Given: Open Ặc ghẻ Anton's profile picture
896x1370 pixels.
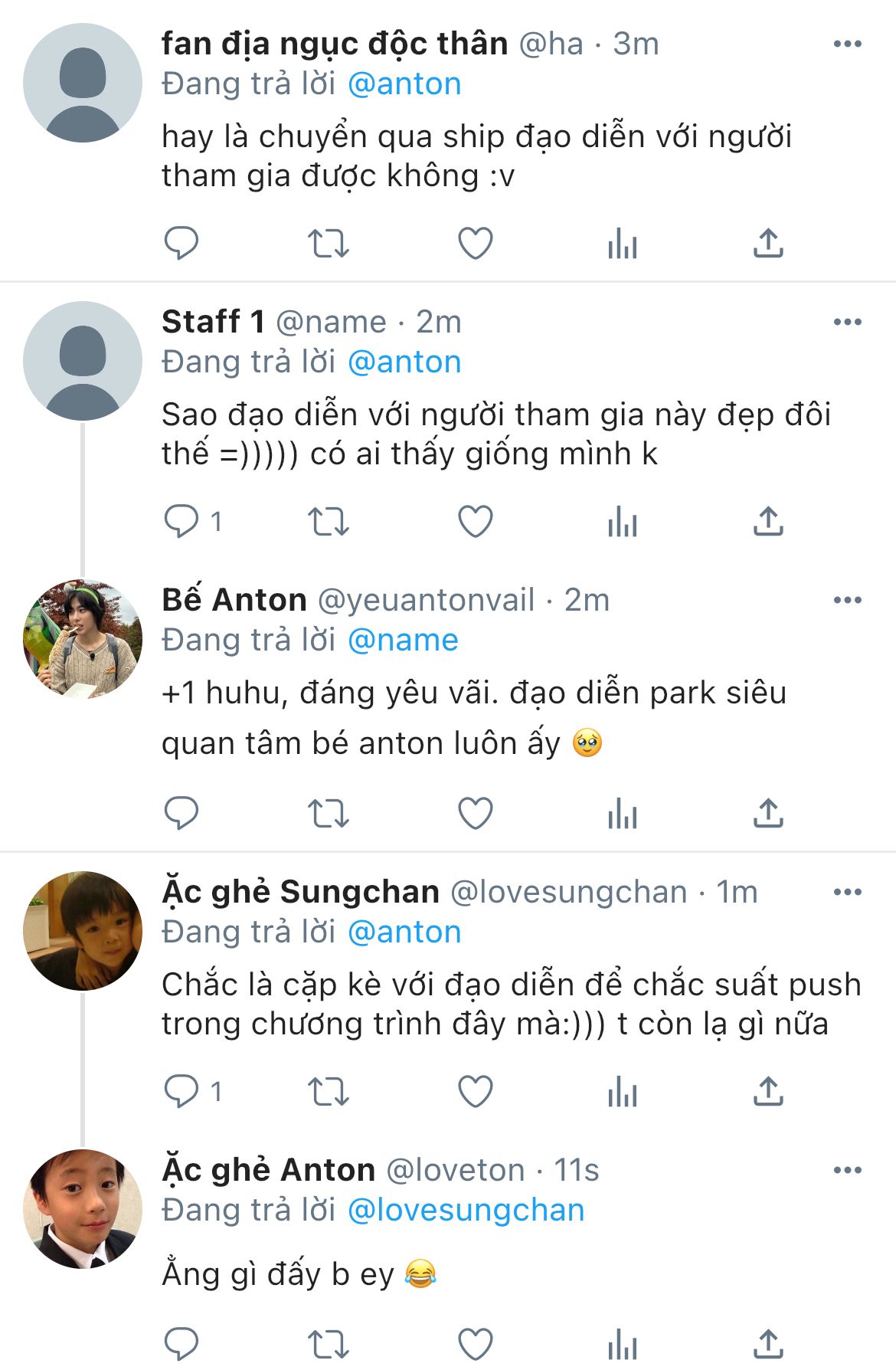Looking at the screenshot, I should (83, 1208).
